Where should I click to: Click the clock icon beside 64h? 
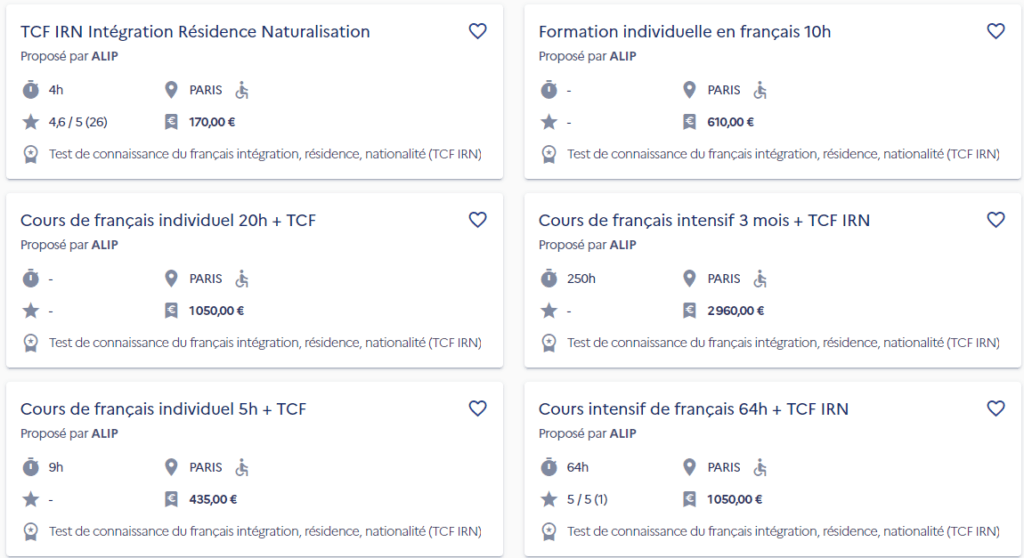tap(548, 467)
